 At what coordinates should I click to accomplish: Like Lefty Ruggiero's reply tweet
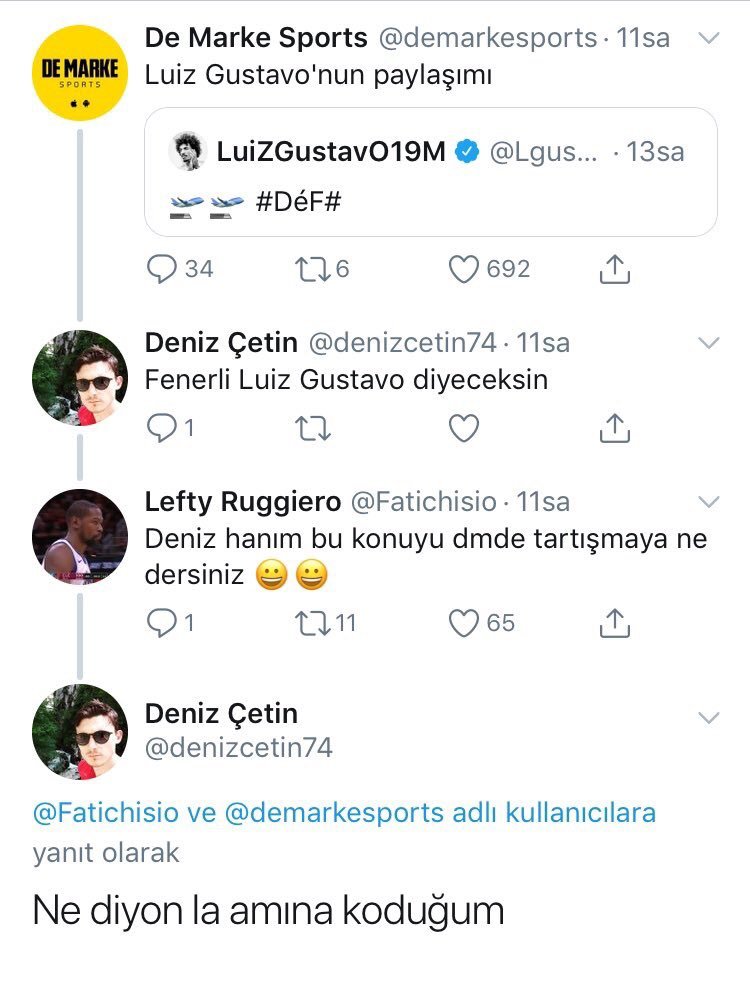pos(463,623)
